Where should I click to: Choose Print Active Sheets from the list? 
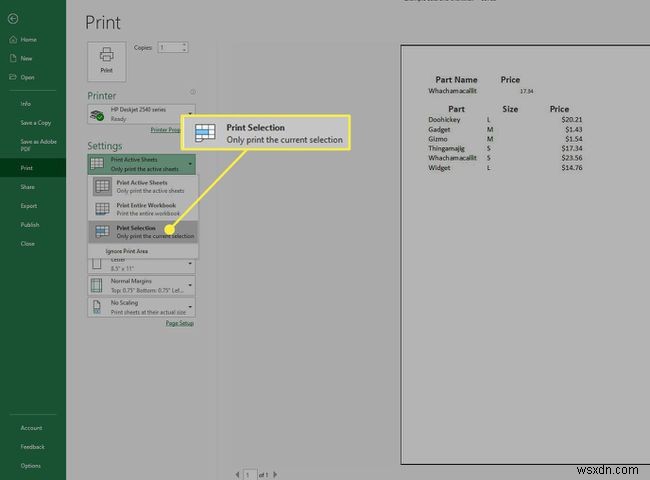click(x=143, y=187)
